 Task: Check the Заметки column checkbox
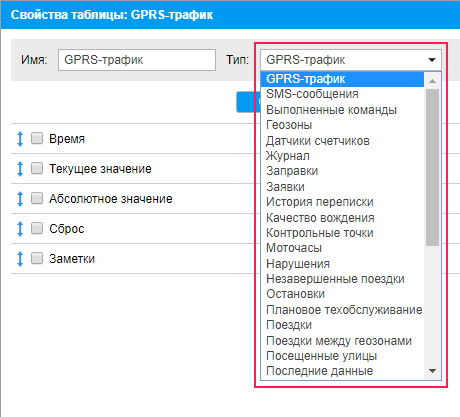[37, 258]
